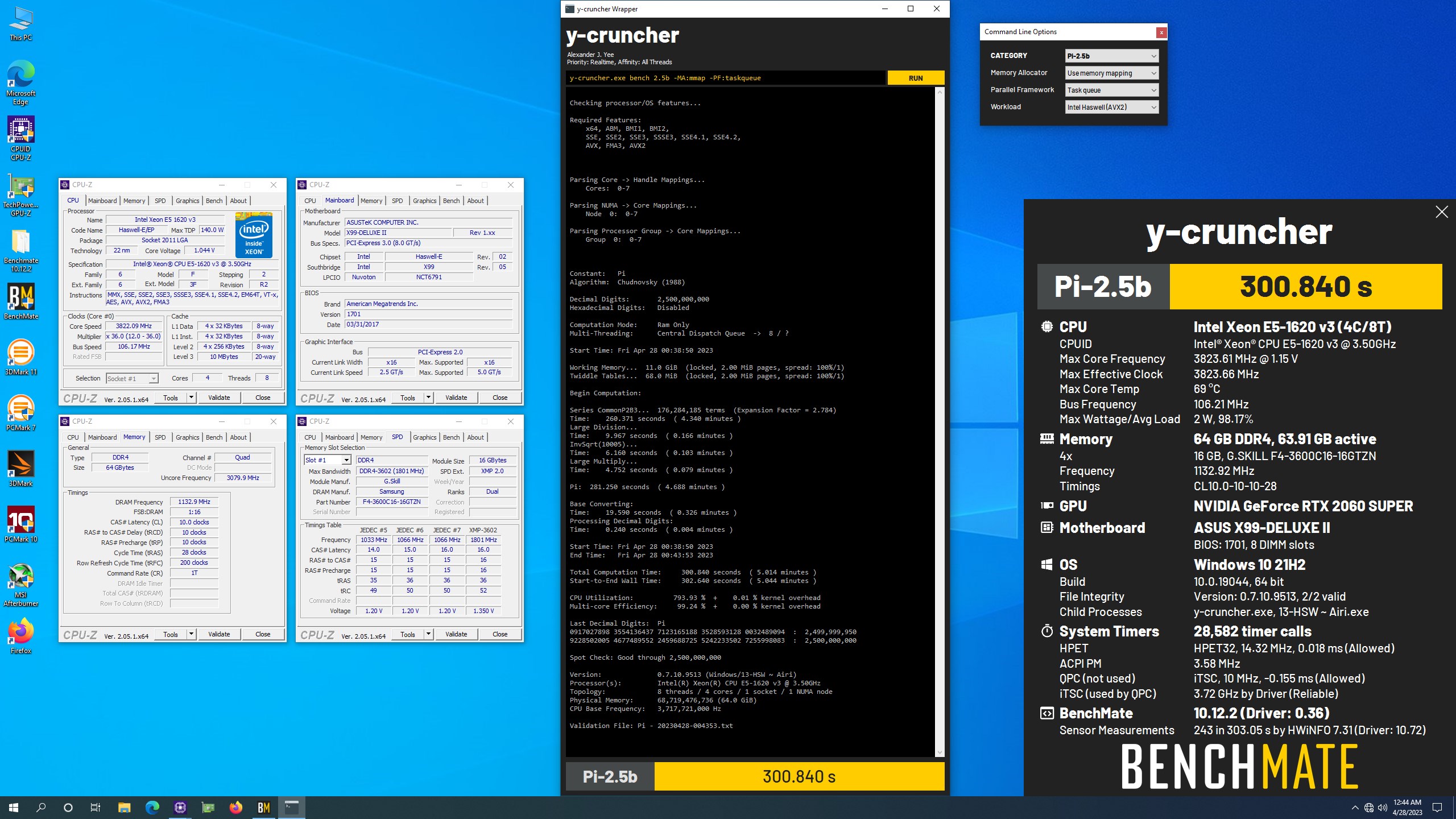Click Core Speed value 3822.09 MHz
Screen dimensions: 1456x819
[134, 326]
